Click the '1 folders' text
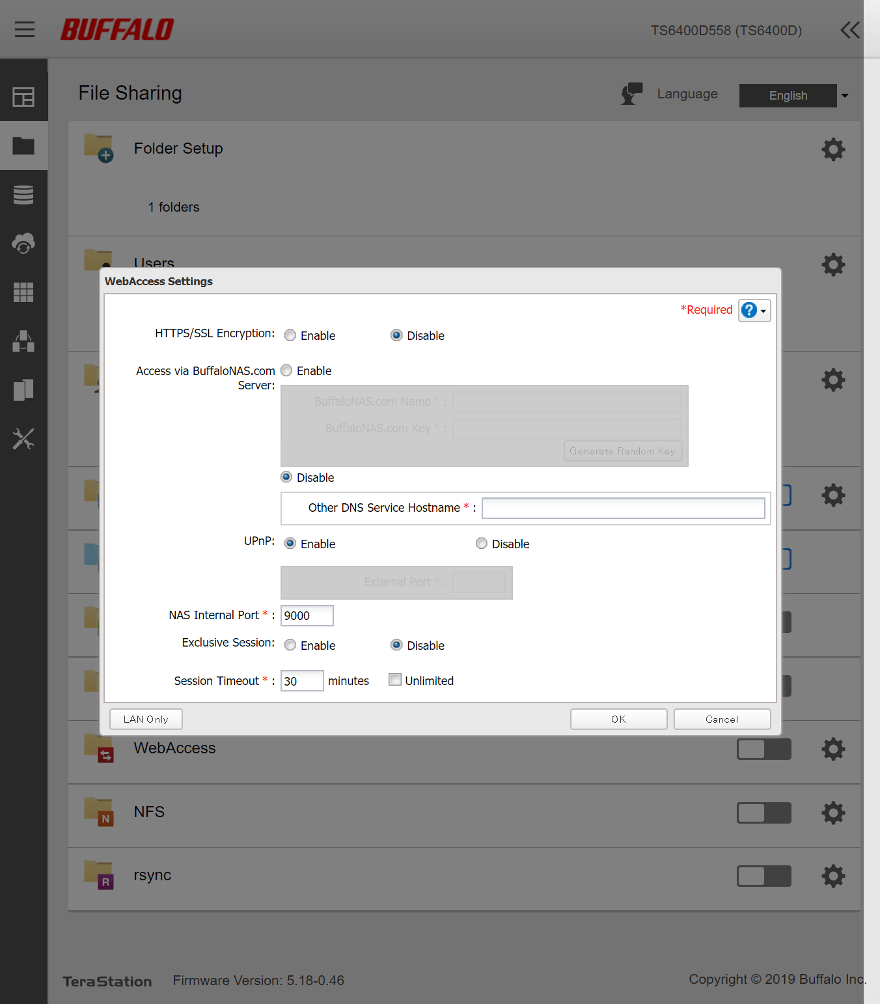 click(174, 207)
